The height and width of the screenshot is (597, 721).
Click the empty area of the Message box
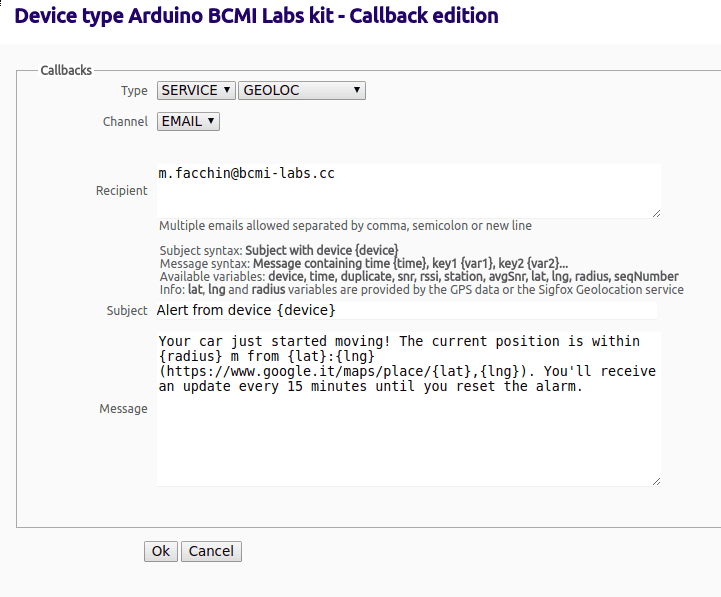click(x=408, y=440)
